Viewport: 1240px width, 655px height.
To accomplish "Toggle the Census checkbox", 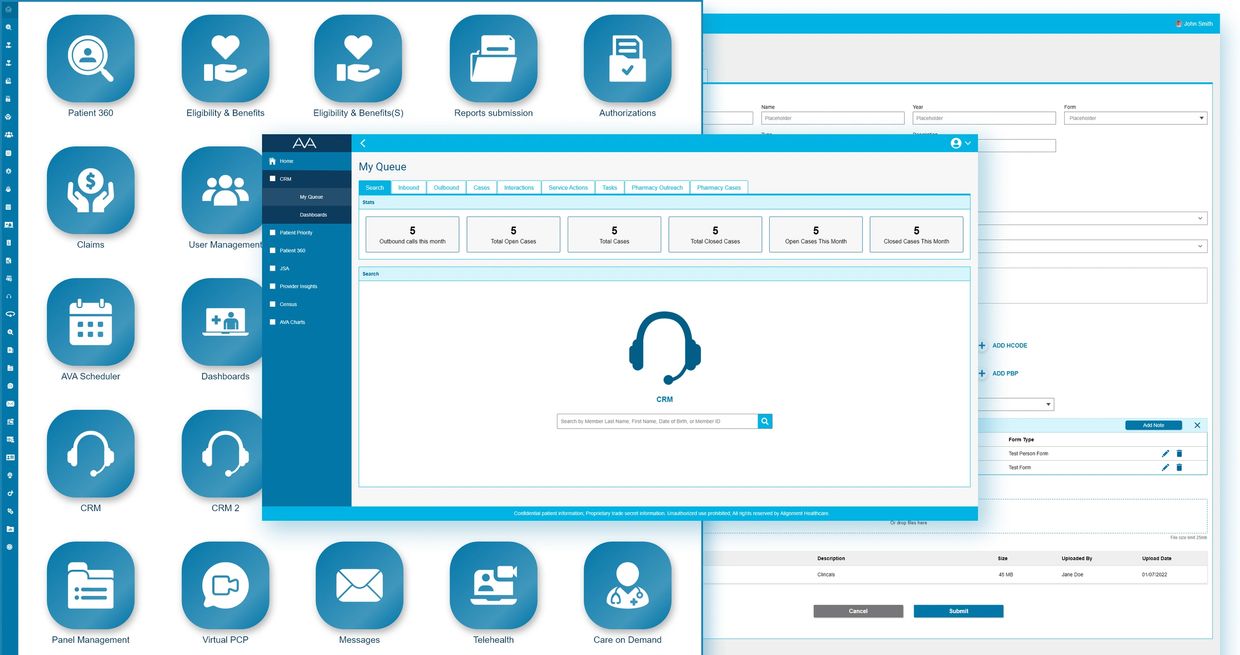I will (272, 304).
